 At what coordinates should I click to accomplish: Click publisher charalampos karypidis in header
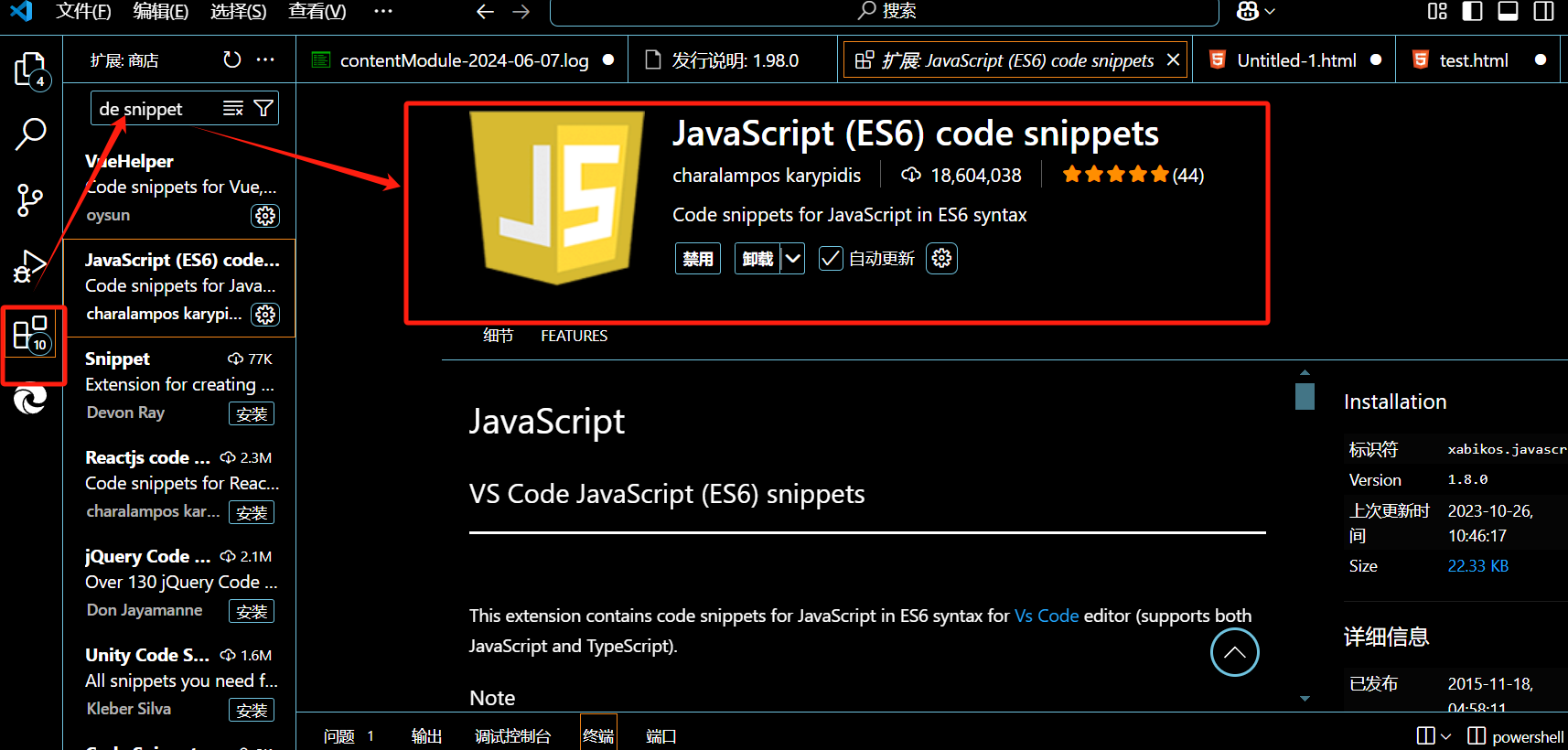767,175
